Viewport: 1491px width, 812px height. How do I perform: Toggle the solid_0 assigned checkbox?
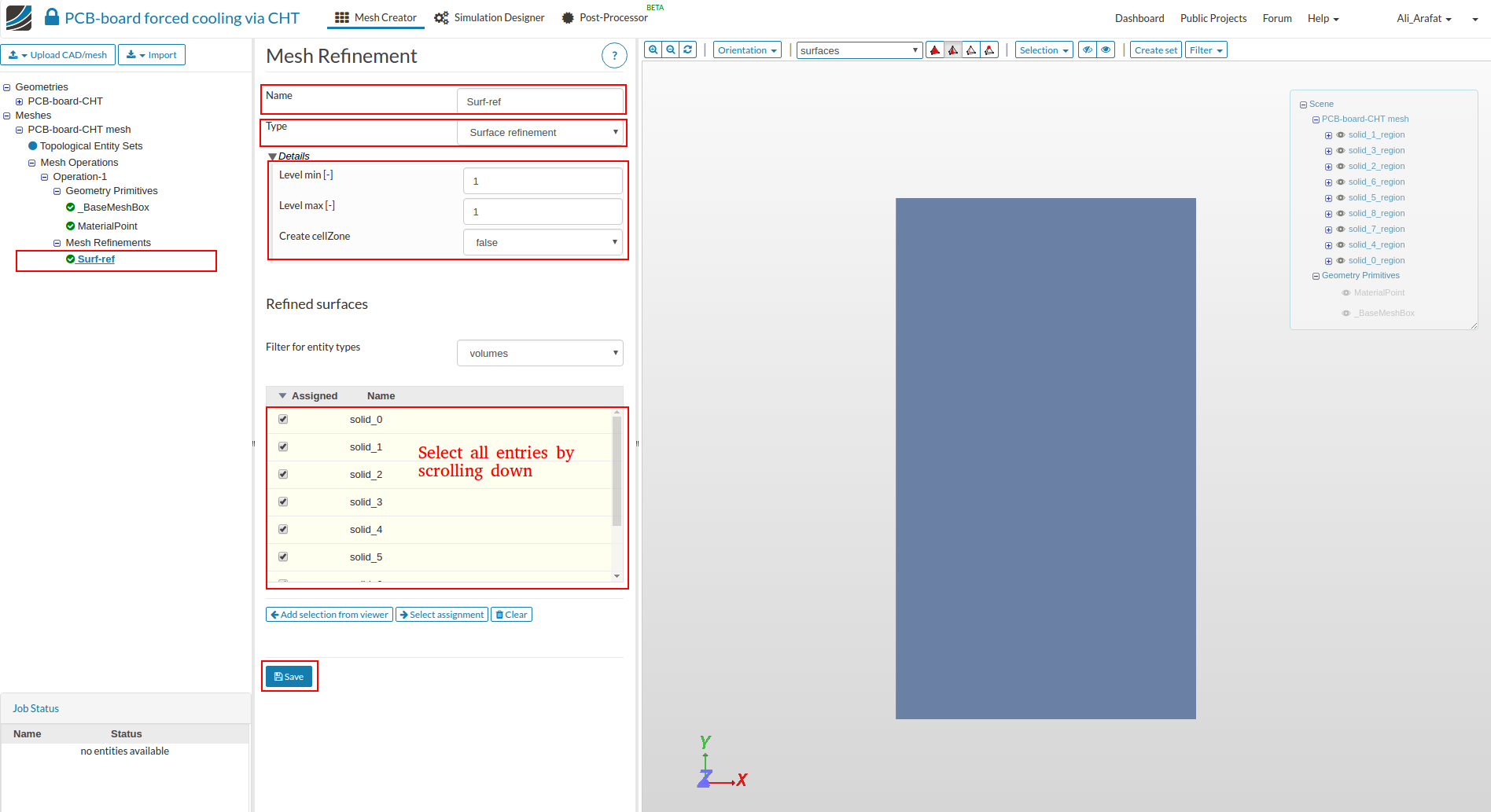click(283, 419)
